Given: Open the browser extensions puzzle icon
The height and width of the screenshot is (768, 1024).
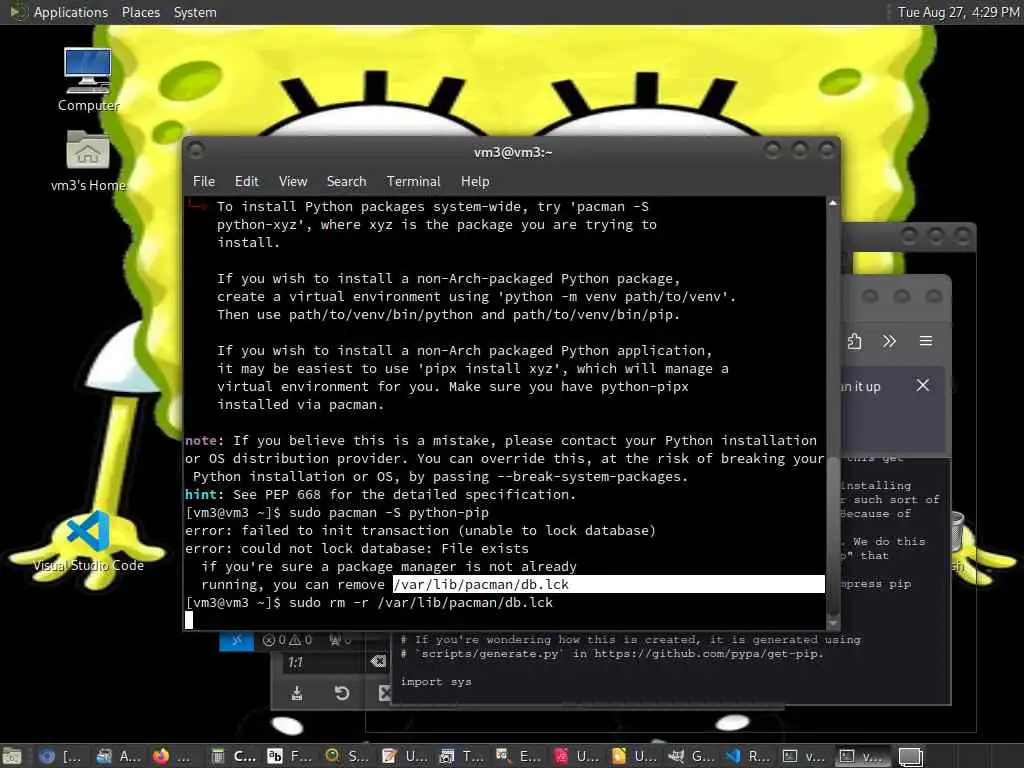Looking at the screenshot, I should 854,341.
